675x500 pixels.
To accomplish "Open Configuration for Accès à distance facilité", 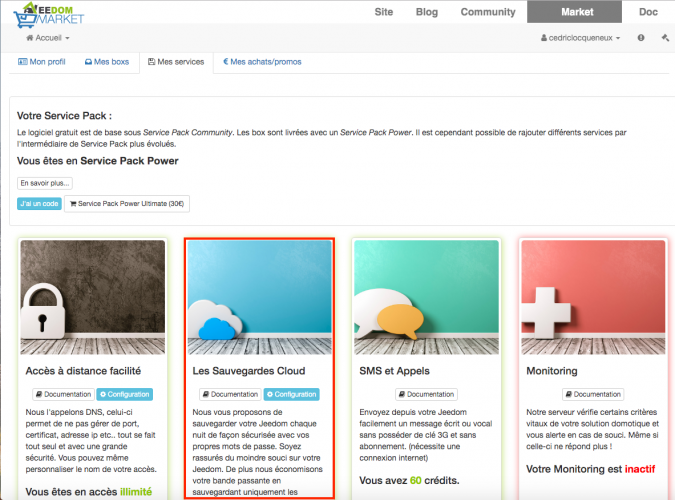I will pyautogui.click(x=124, y=394).
